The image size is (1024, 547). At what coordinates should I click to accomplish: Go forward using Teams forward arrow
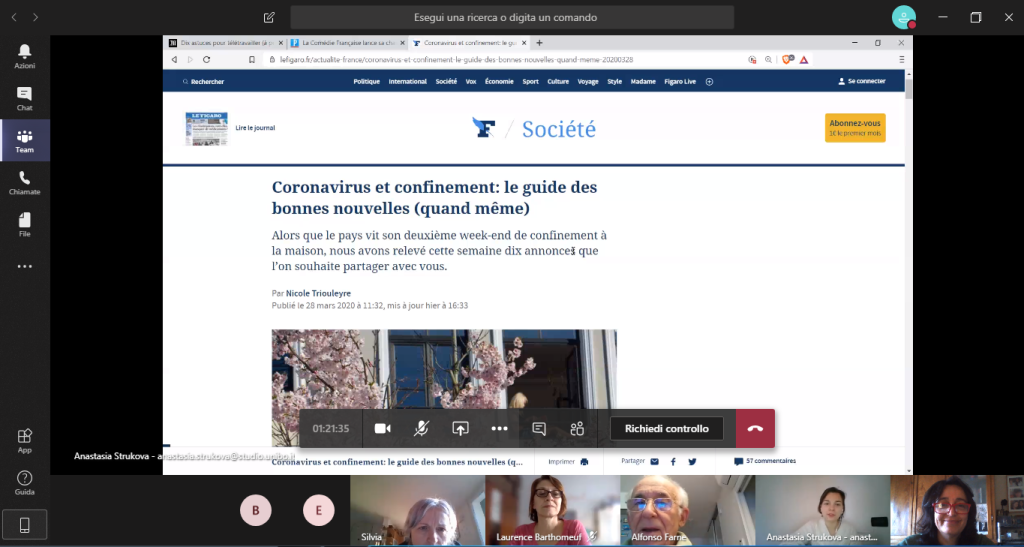pyautogui.click(x=35, y=18)
